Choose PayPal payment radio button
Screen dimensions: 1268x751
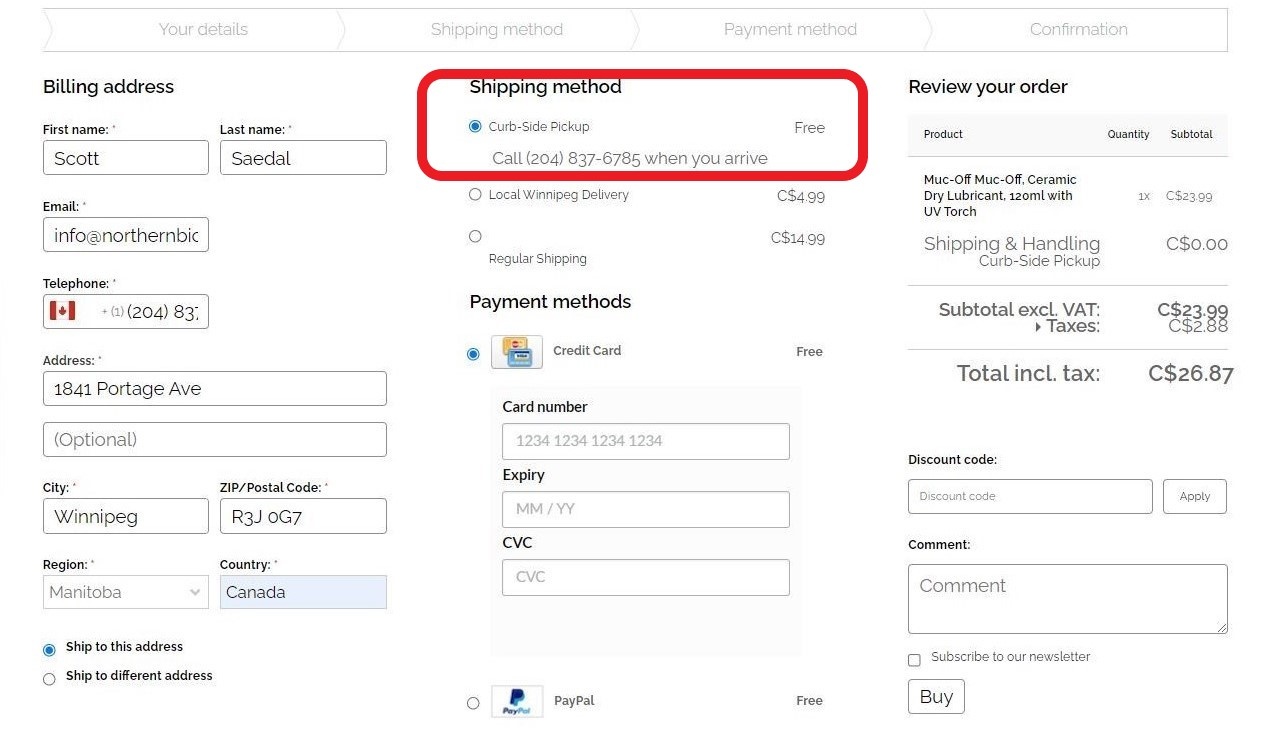[x=474, y=703]
